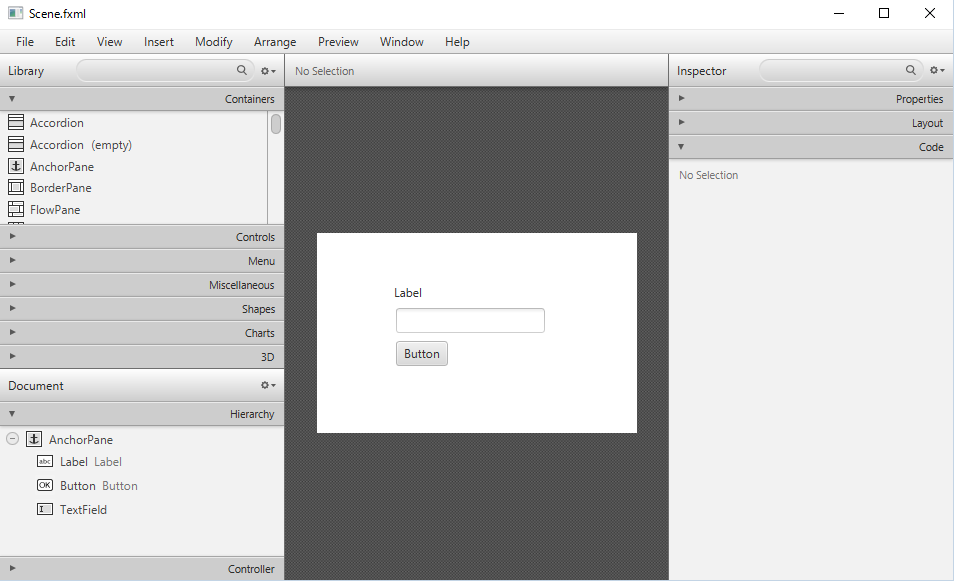This screenshot has width=954, height=581.
Task: Open the Preview menu
Action: pyautogui.click(x=337, y=42)
